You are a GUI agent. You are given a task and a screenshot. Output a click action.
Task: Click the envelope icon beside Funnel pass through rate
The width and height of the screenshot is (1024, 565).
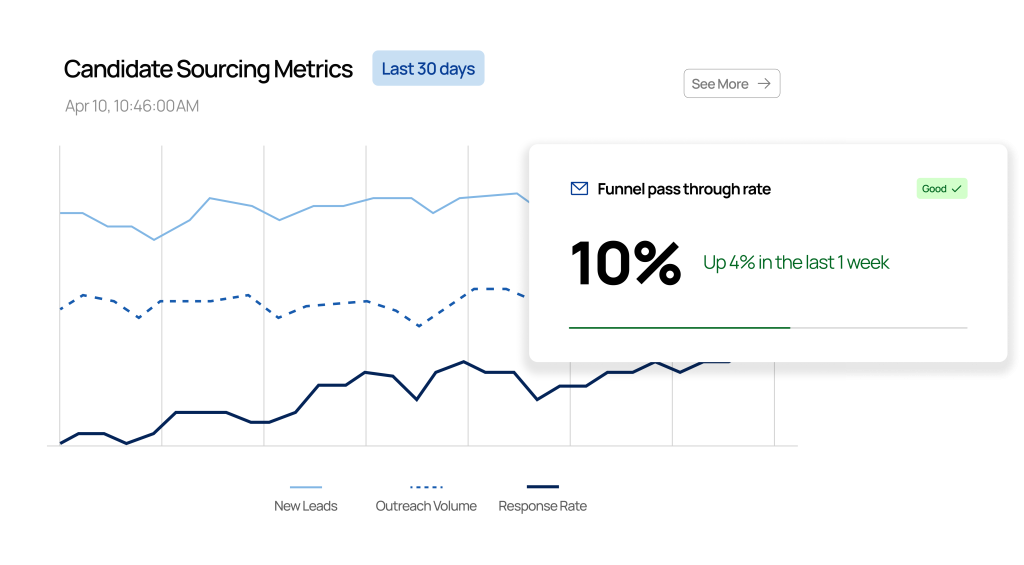pos(579,189)
